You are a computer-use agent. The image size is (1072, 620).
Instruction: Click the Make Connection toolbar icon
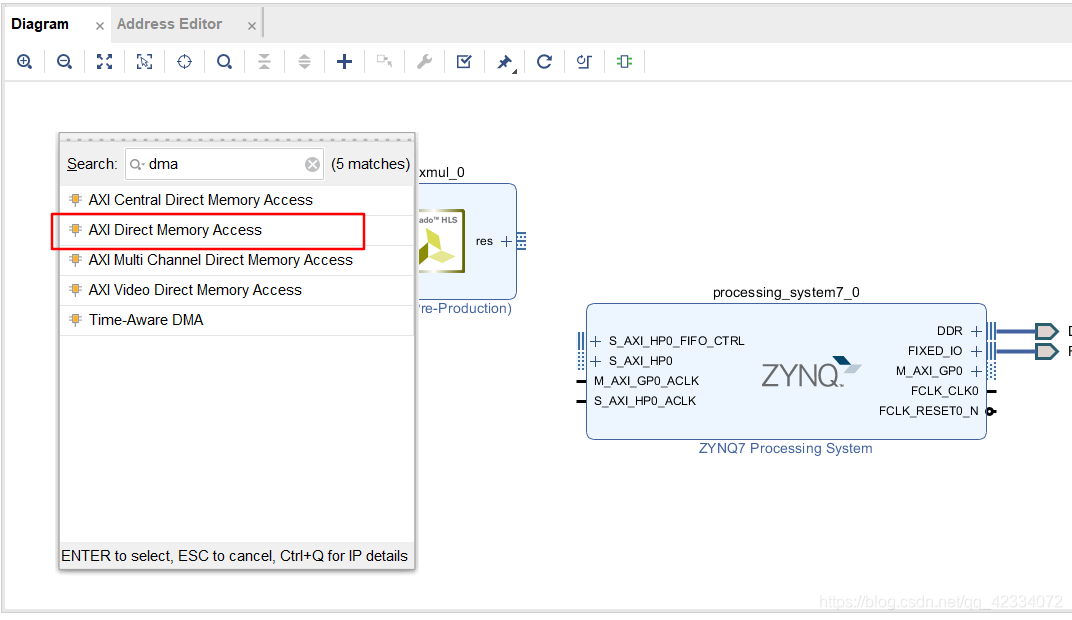[x=384, y=62]
